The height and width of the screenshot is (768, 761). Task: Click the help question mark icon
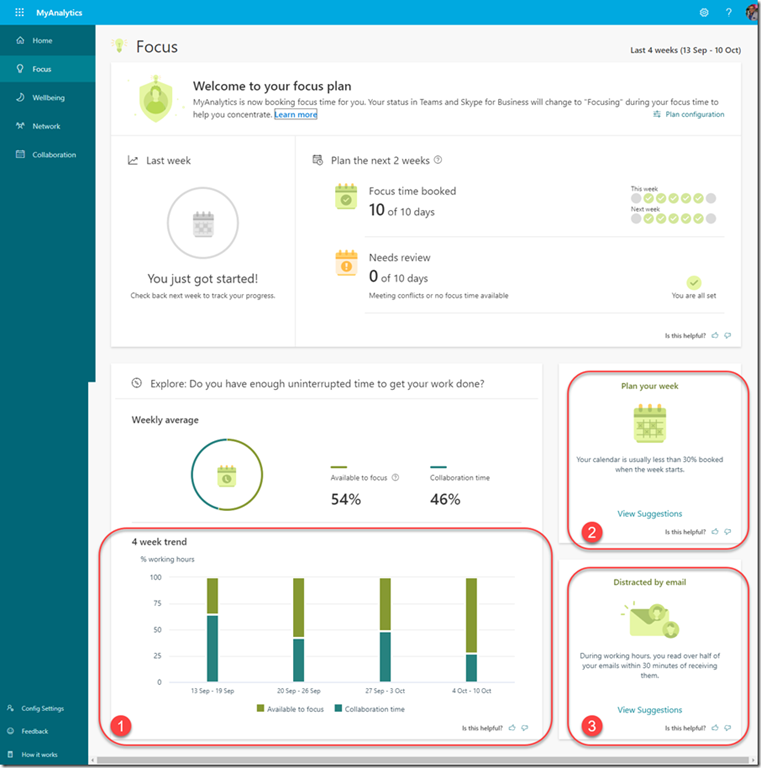[x=728, y=12]
